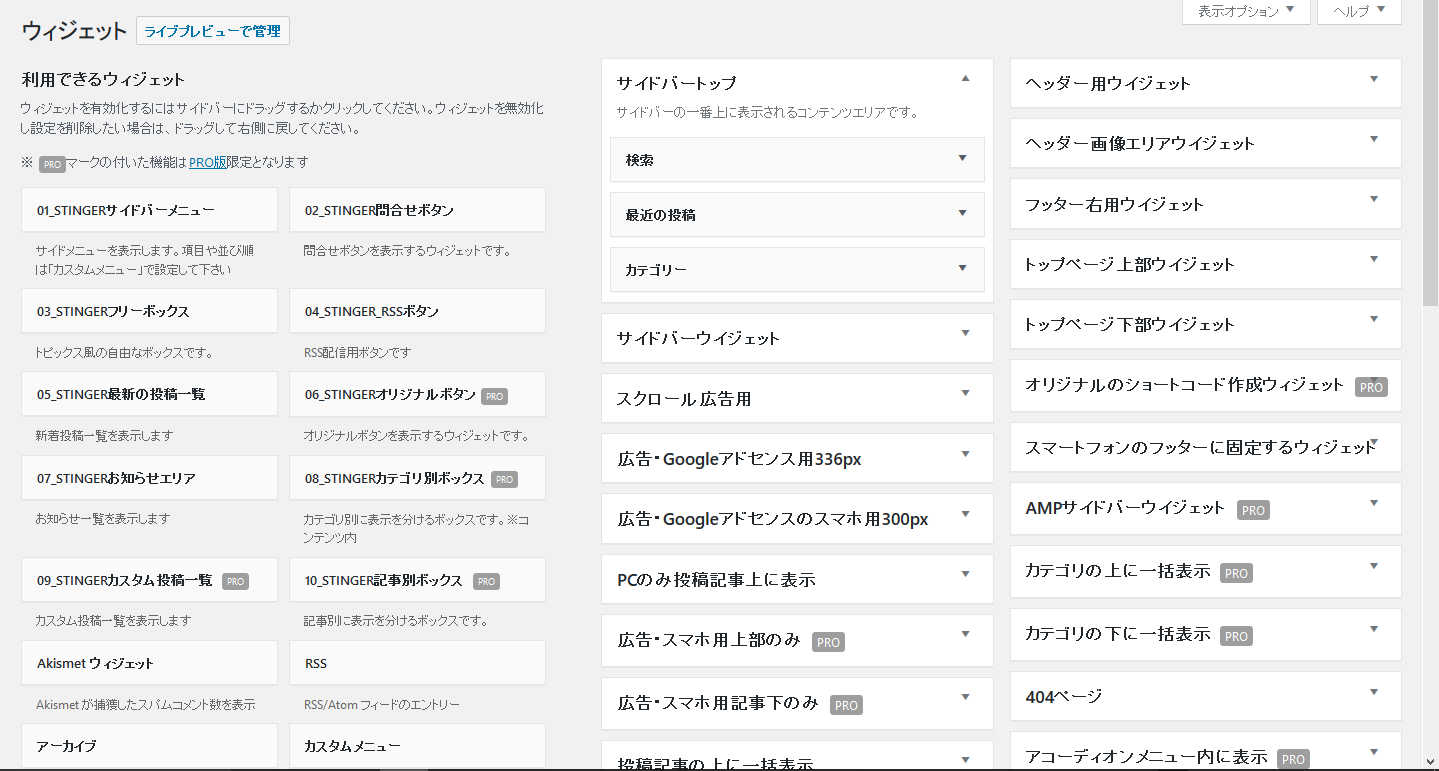Expand the 404ページ widget area
Screen dimensions: 1439x771
(1372, 695)
